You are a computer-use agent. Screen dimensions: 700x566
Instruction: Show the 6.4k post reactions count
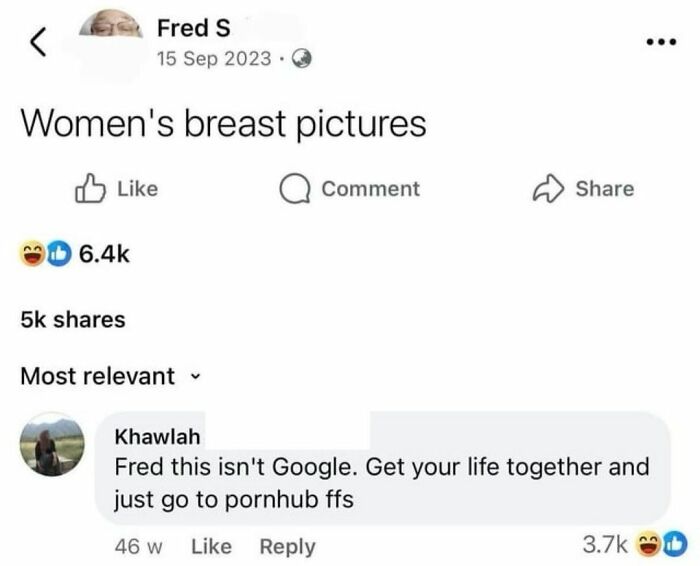pyautogui.click(x=102, y=256)
